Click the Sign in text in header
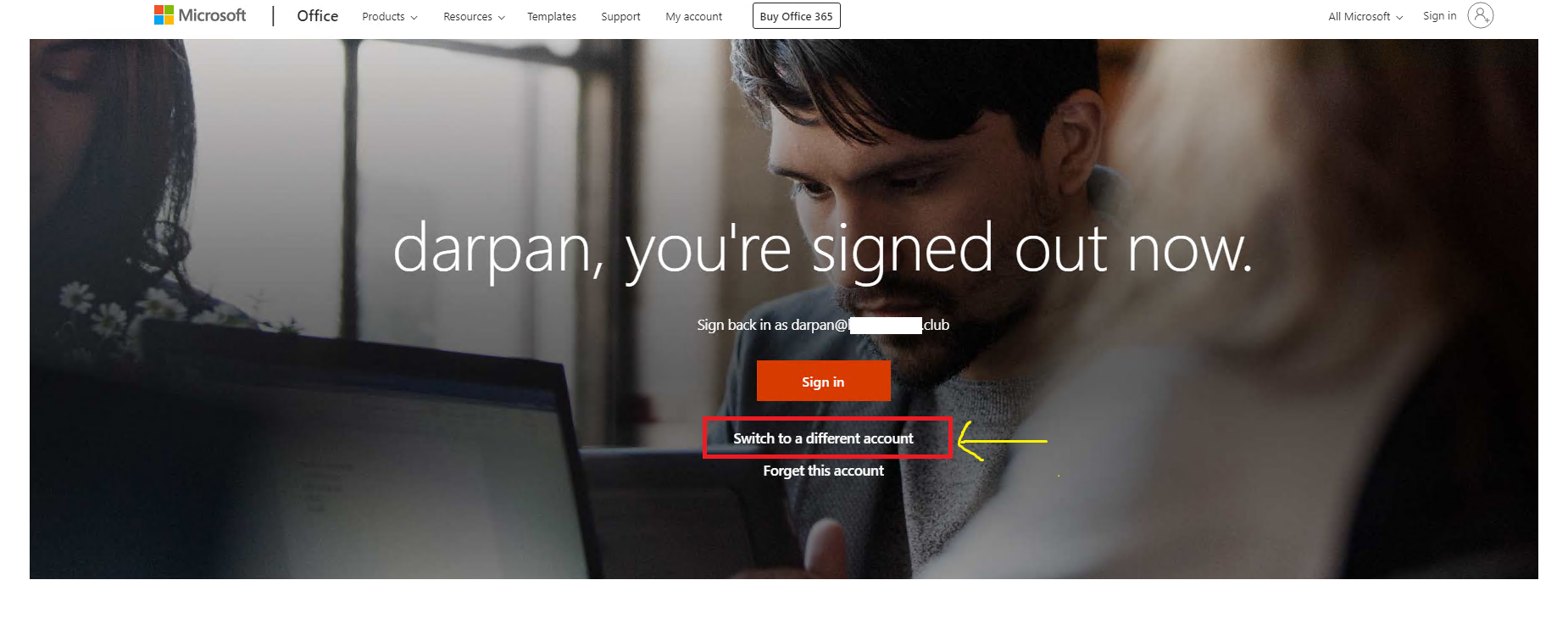The width and height of the screenshot is (1568, 619). pos(1439,15)
